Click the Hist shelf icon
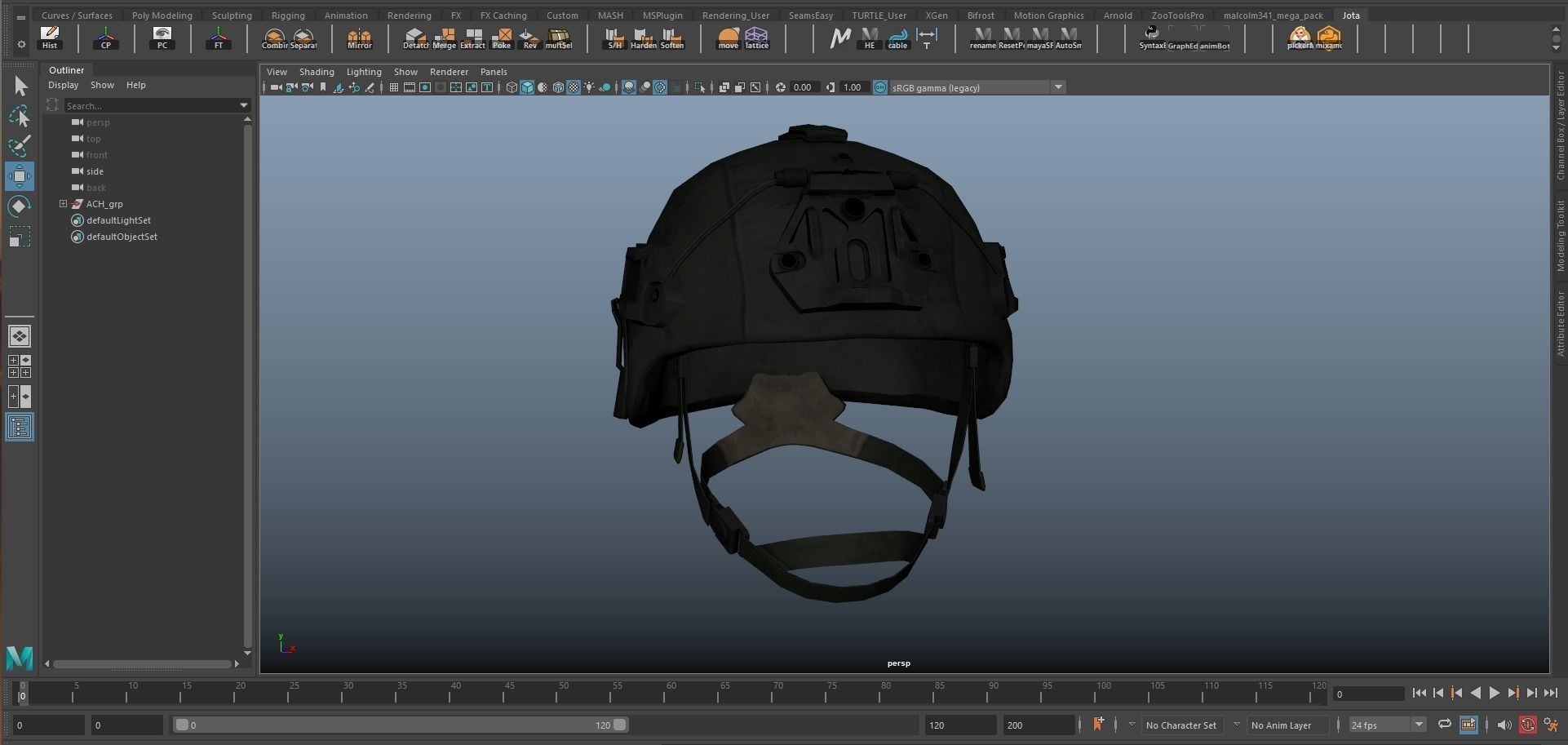Screen dimensions: 1568x745 click(x=50, y=38)
